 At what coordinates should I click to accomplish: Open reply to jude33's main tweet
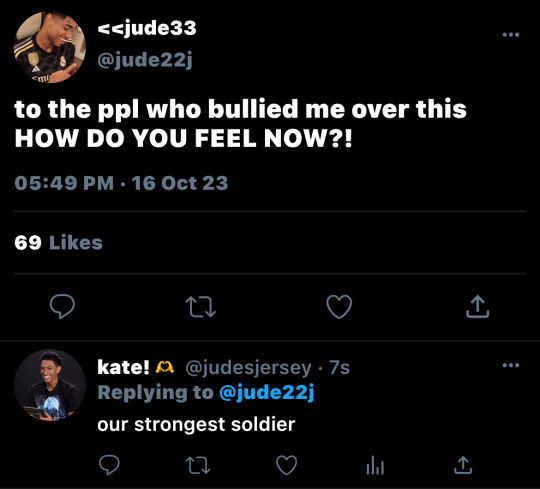pyautogui.click(x=62, y=306)
